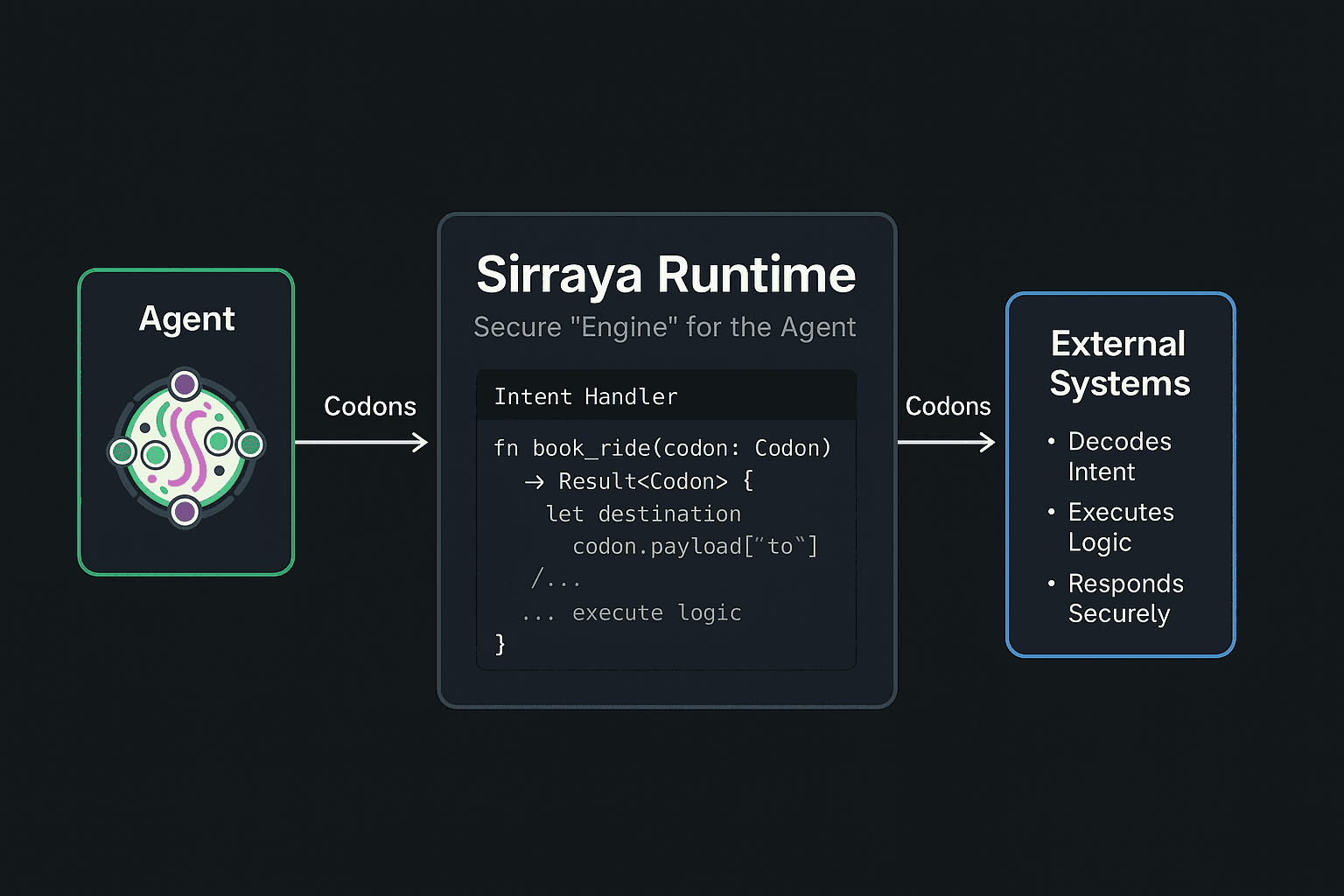Select the Intent Handler header tab
The height and width of the screenshot is (896, 1344).
[585, 395]
